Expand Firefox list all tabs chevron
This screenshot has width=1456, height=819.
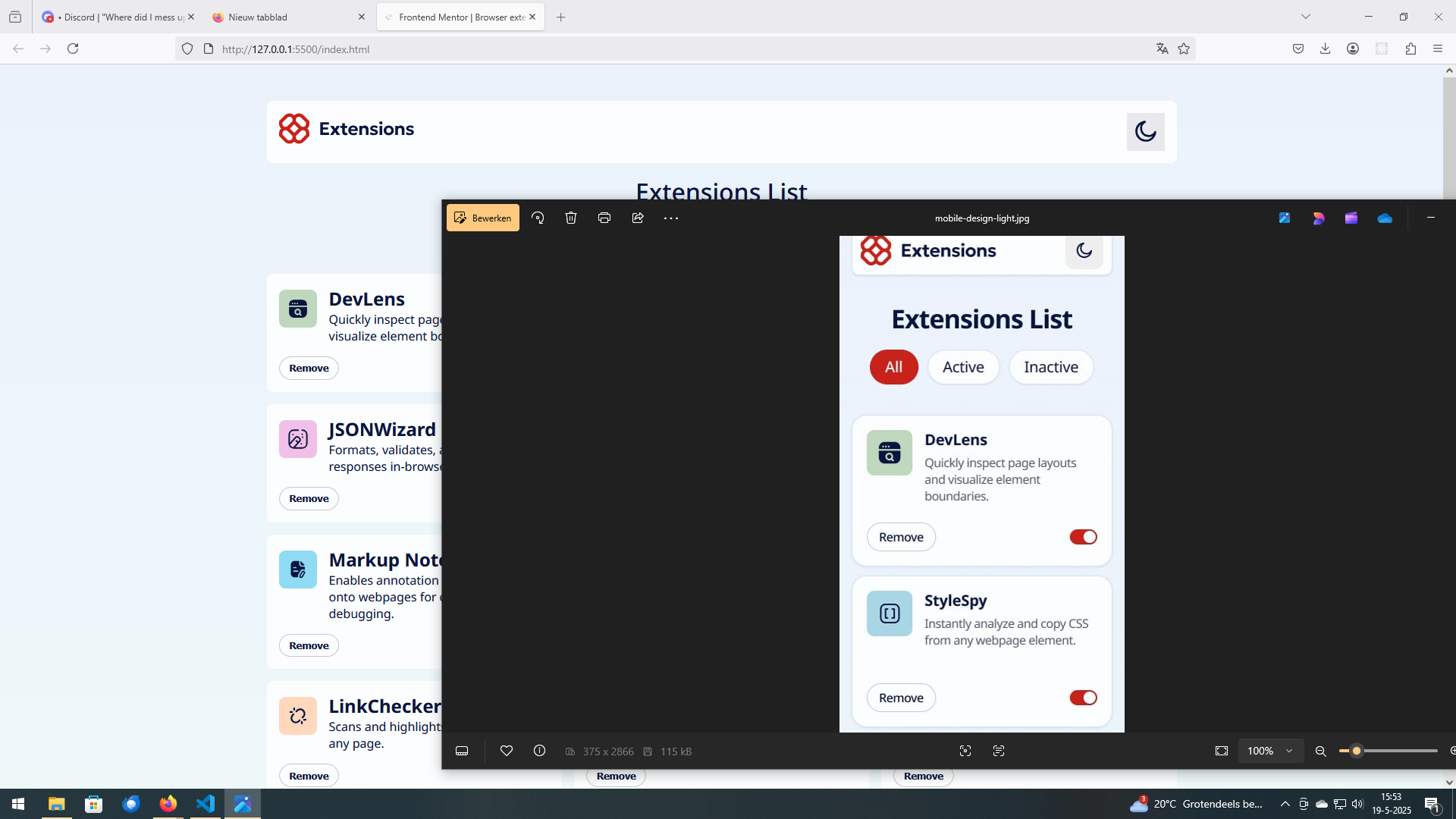[x=1306, y=17]
